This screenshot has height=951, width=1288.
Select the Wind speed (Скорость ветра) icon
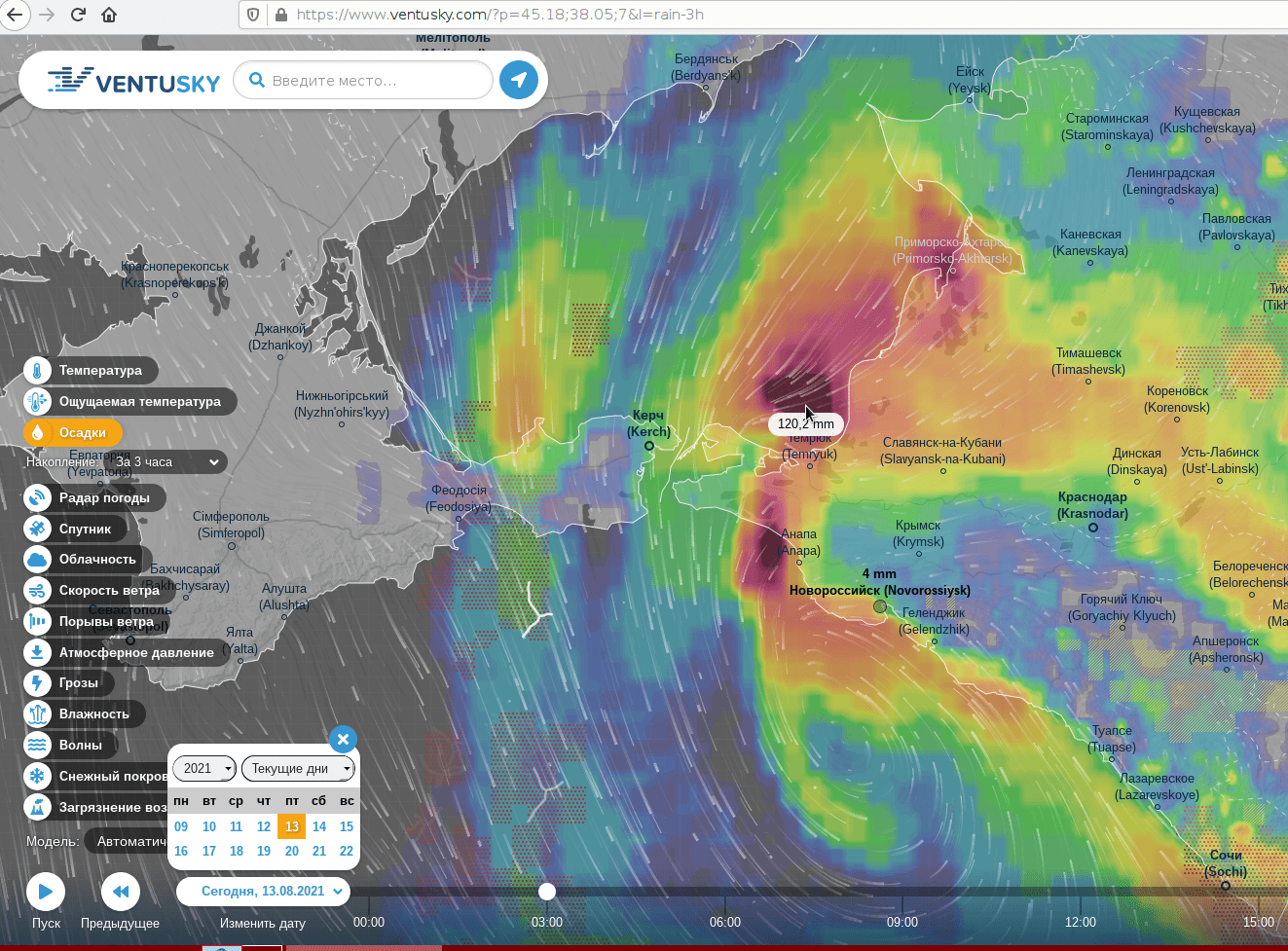click(x=37, y=591)
